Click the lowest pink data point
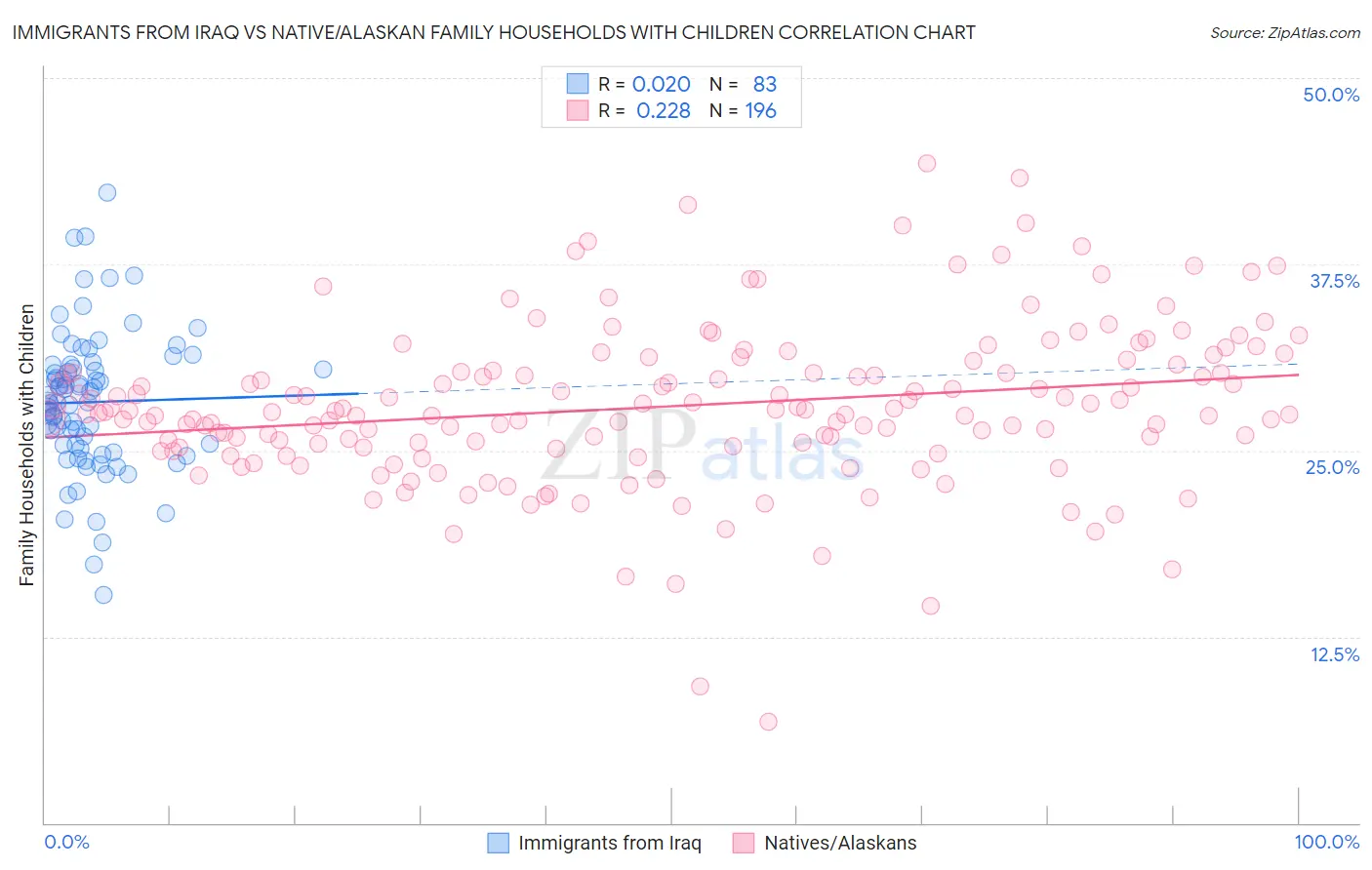 pos(768,722)
